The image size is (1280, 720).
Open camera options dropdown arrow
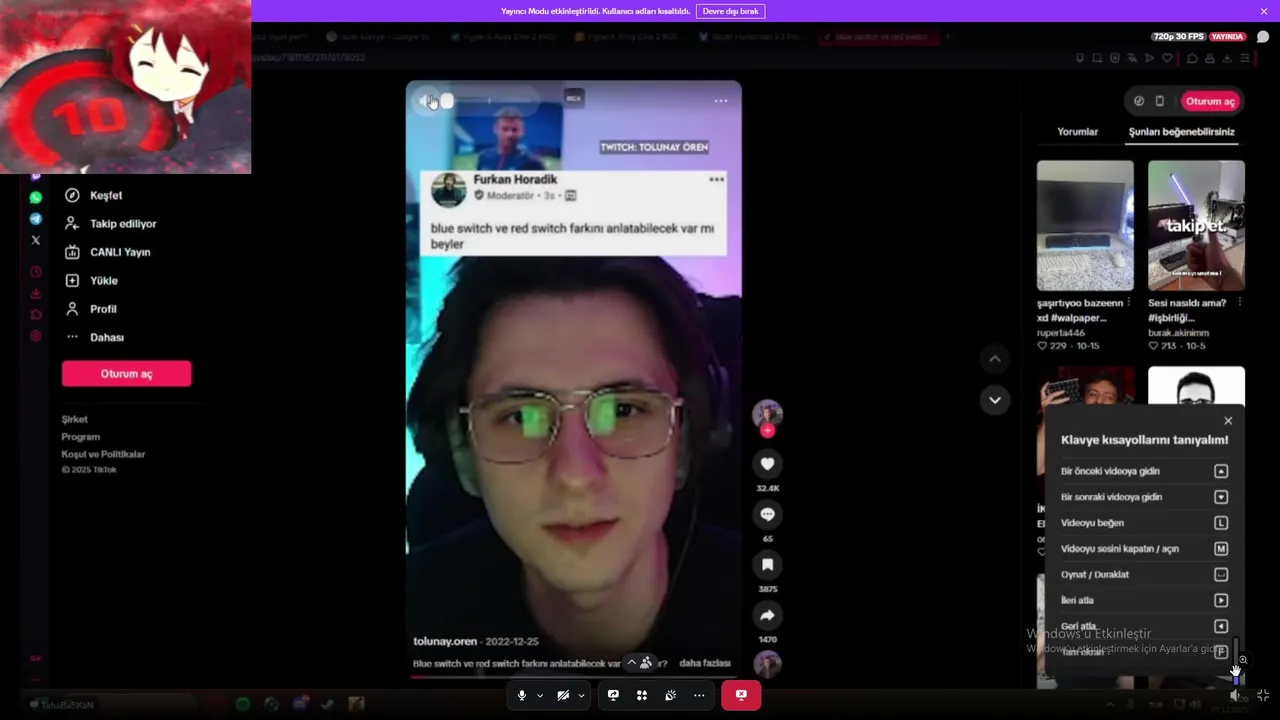(581, 695)
